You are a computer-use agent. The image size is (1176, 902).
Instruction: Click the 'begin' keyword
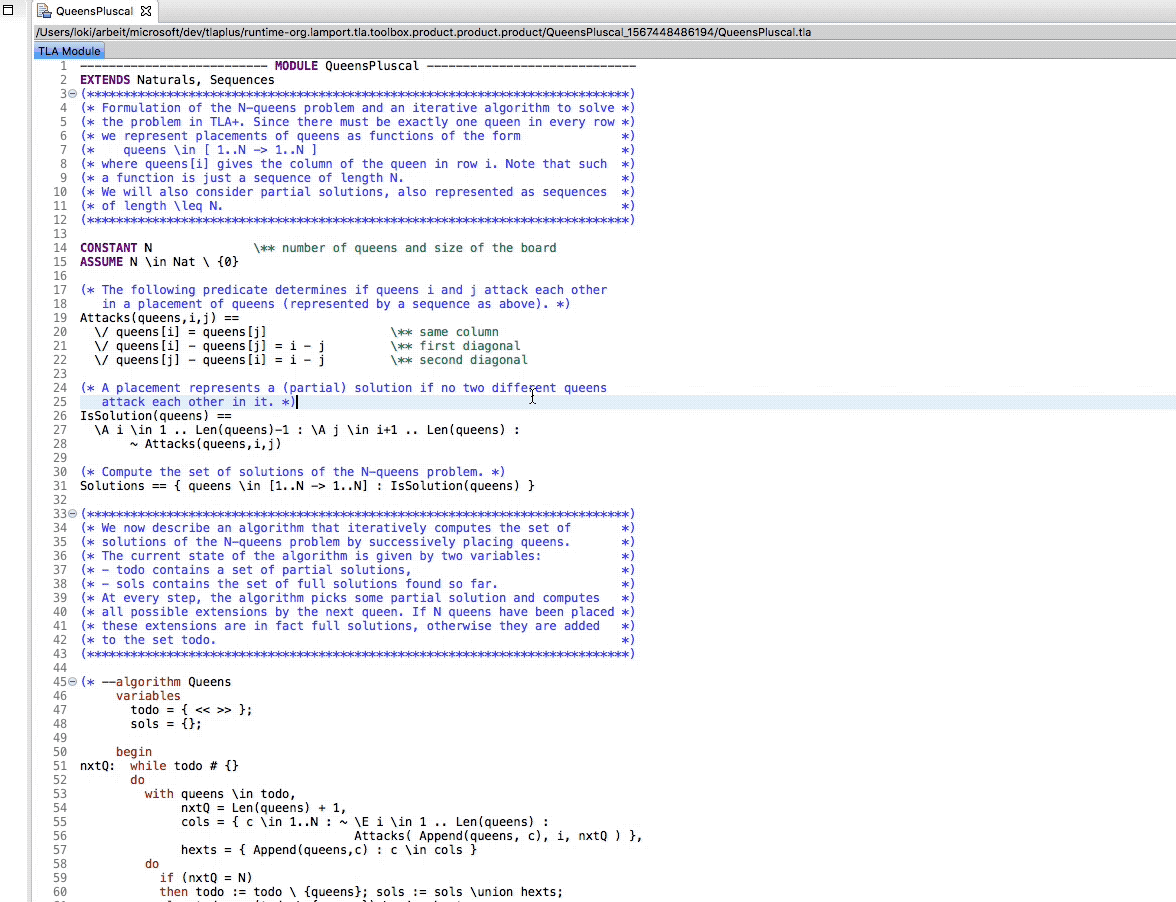pyautogui.click(x=134, y=752)
